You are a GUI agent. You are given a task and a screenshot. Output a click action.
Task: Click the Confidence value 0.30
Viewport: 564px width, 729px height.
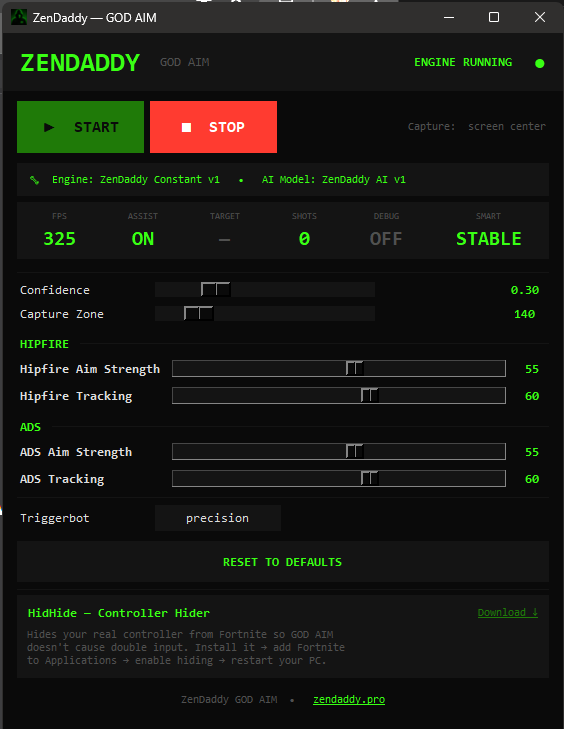pos(524,290)
